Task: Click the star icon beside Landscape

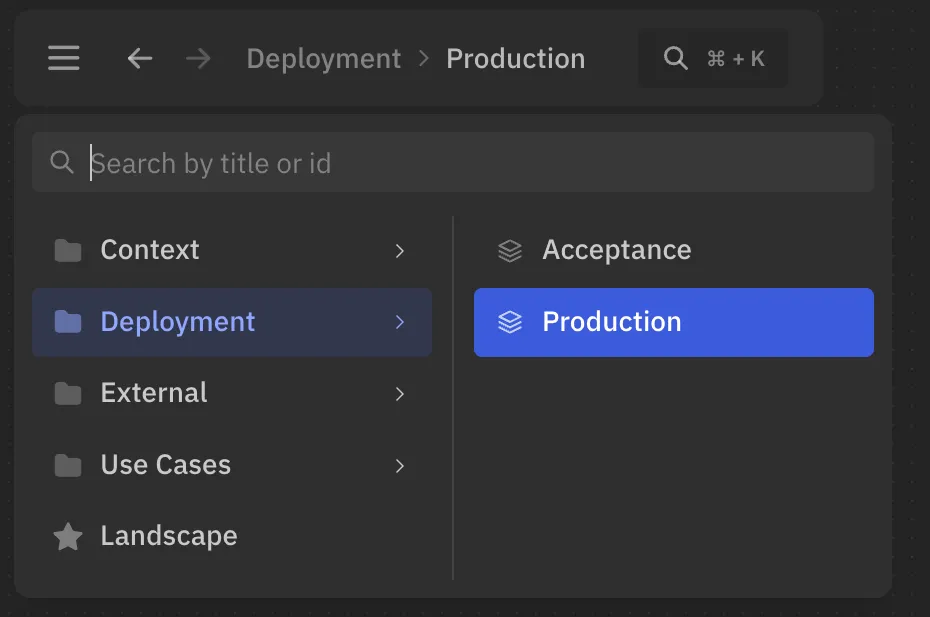Action: tap(67, 536)
